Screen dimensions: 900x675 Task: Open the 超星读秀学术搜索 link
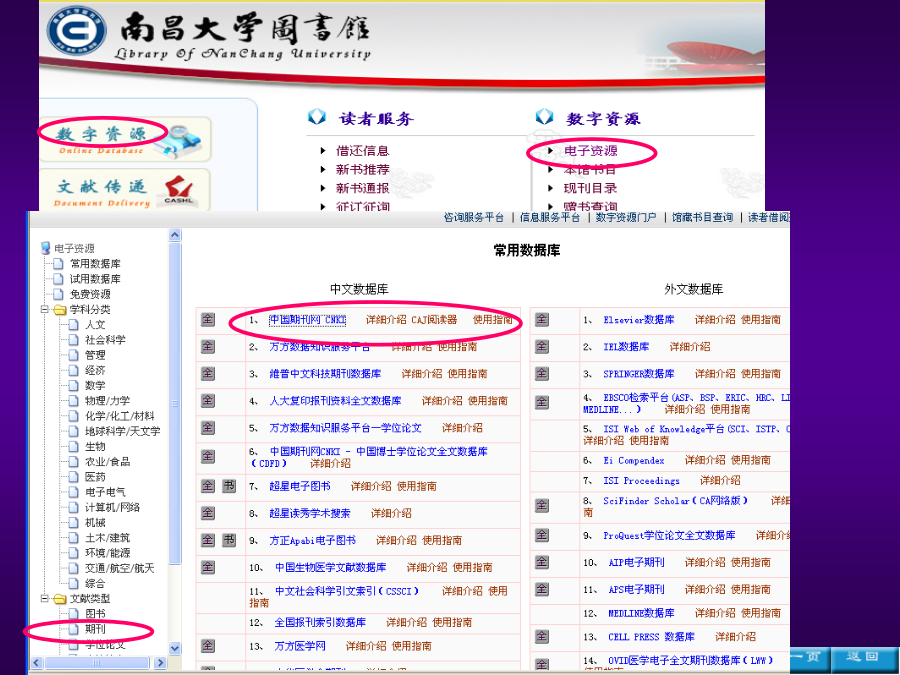310,514
